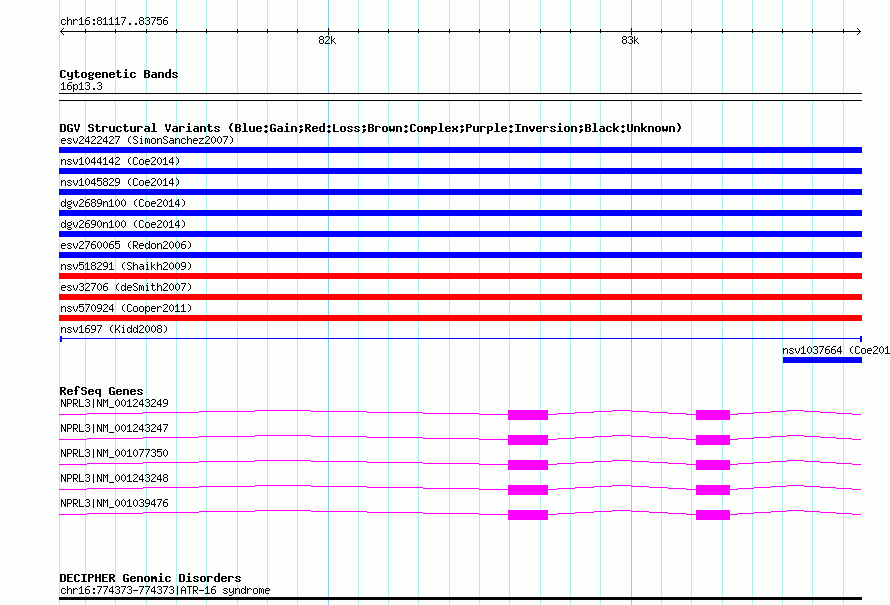Click the nsv1045829 (Coe2014) label

(120, 182)
